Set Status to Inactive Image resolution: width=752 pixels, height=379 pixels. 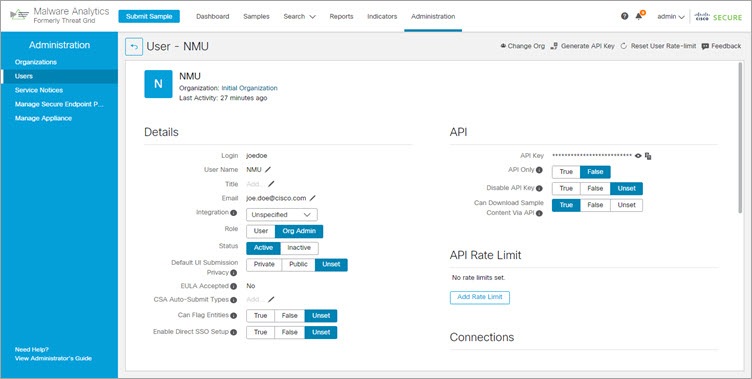[299, 248]
